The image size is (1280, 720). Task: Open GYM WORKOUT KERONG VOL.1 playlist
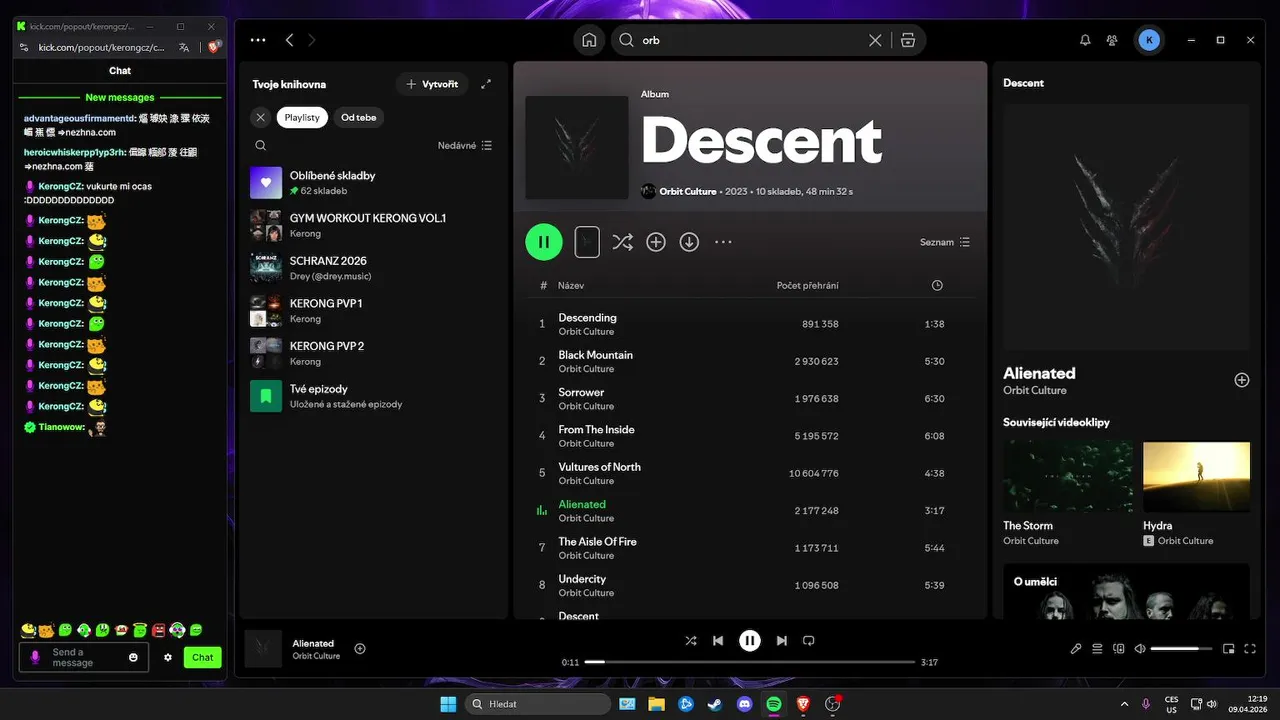[373, 225]
